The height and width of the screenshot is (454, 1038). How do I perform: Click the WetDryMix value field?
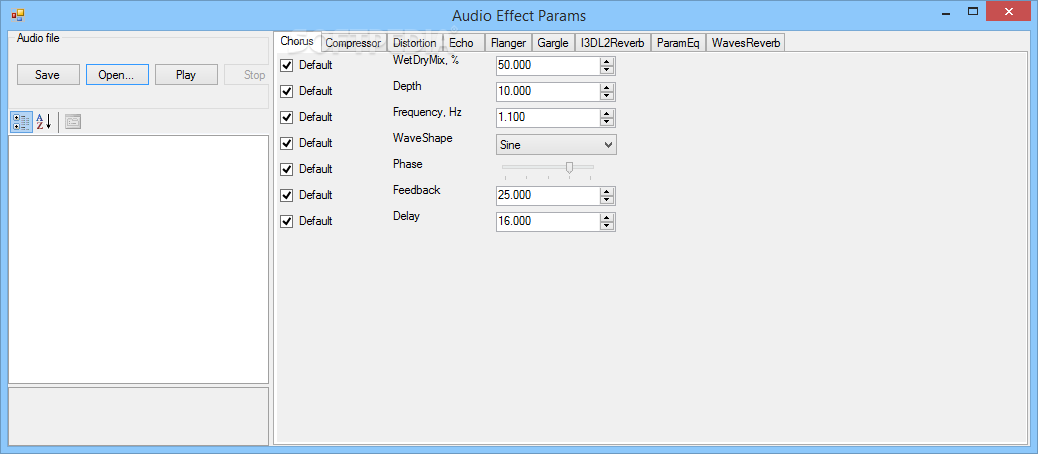coord(547,66)
